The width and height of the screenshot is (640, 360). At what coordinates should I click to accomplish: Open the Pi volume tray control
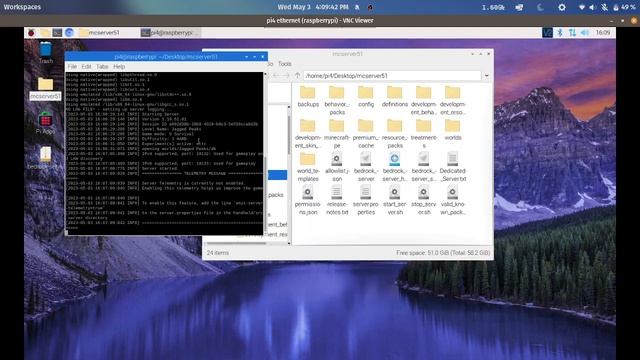click(x=585, y=33)
